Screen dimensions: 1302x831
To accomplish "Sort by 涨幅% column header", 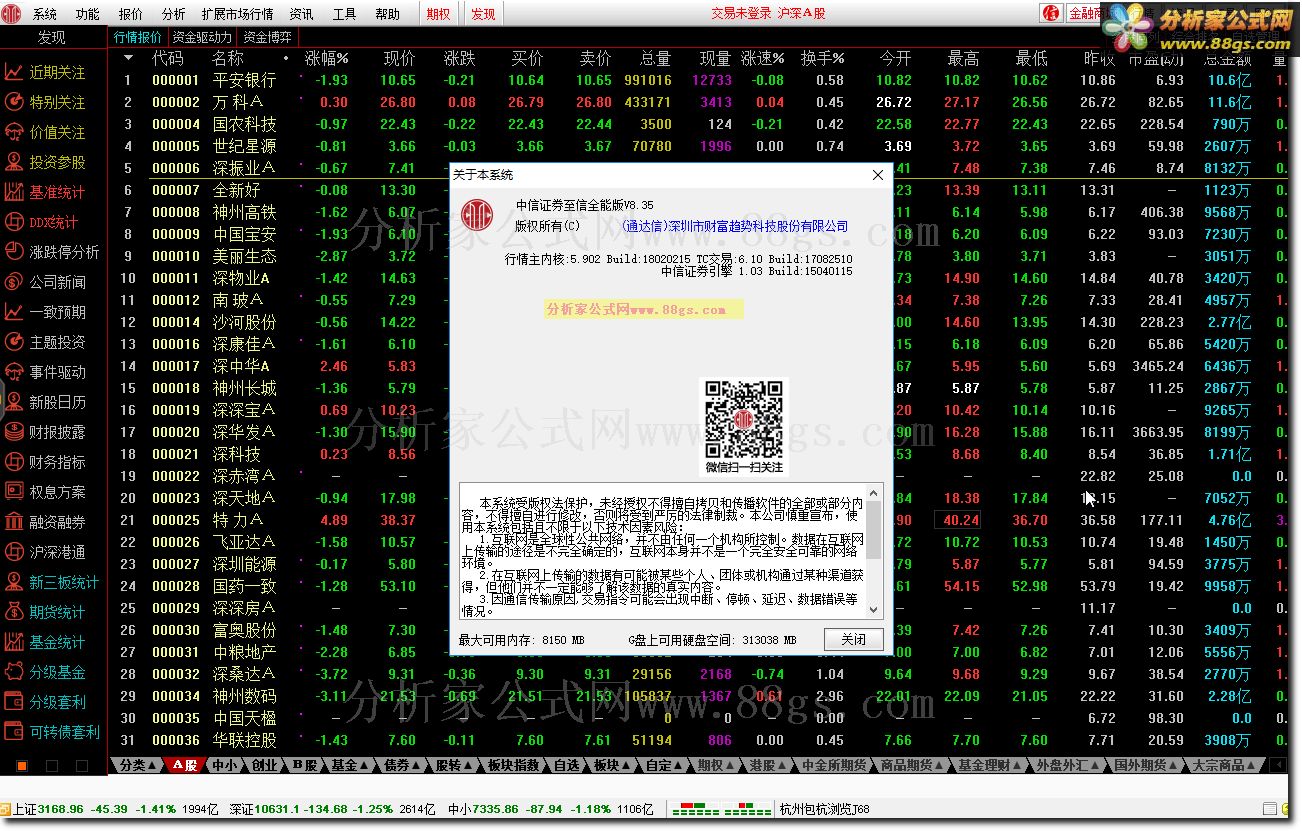I will pos(327,59).
